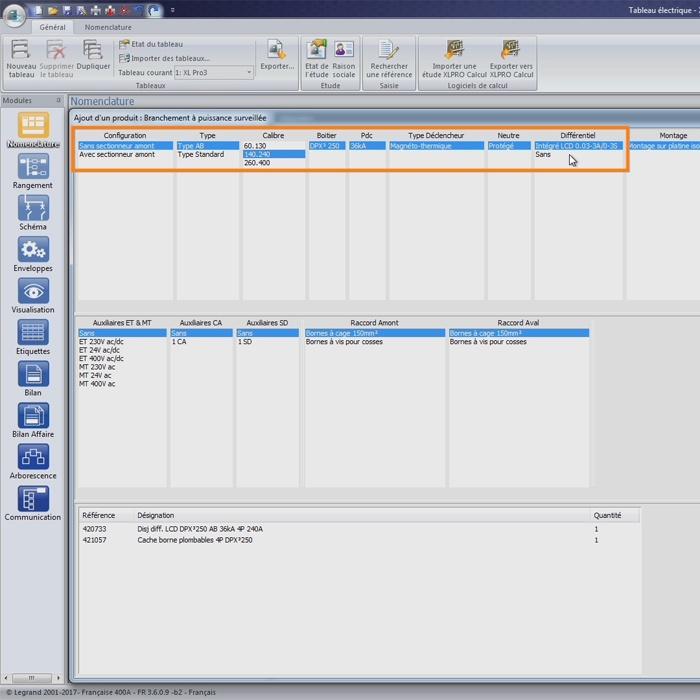Switch to the Général ribbon tab
The height and width of the screenshot is (700, 700).
coord(52,27)
